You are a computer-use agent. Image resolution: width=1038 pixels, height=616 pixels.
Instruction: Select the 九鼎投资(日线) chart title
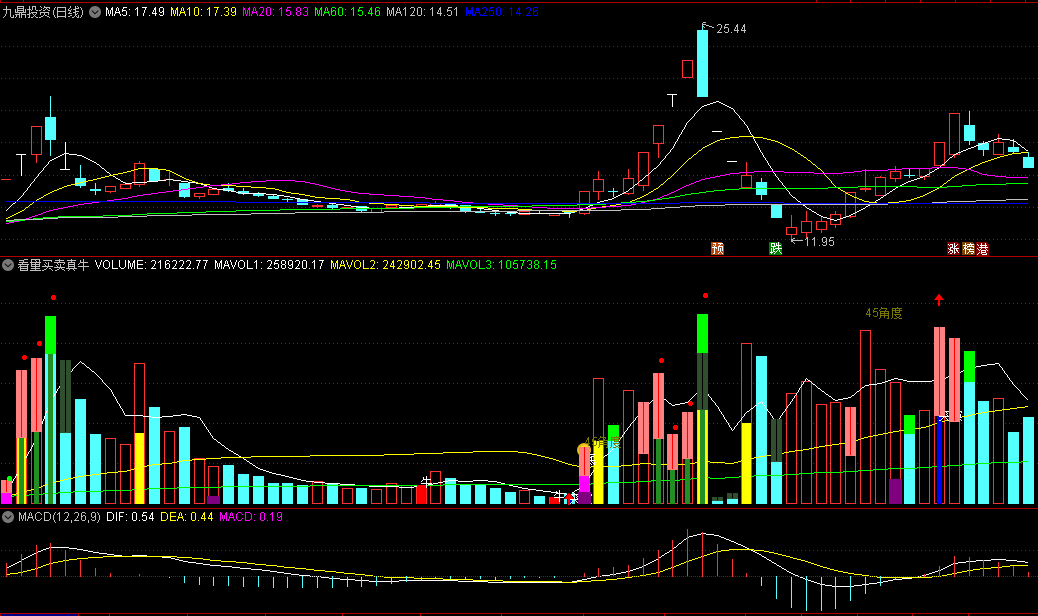click(43, 12)
